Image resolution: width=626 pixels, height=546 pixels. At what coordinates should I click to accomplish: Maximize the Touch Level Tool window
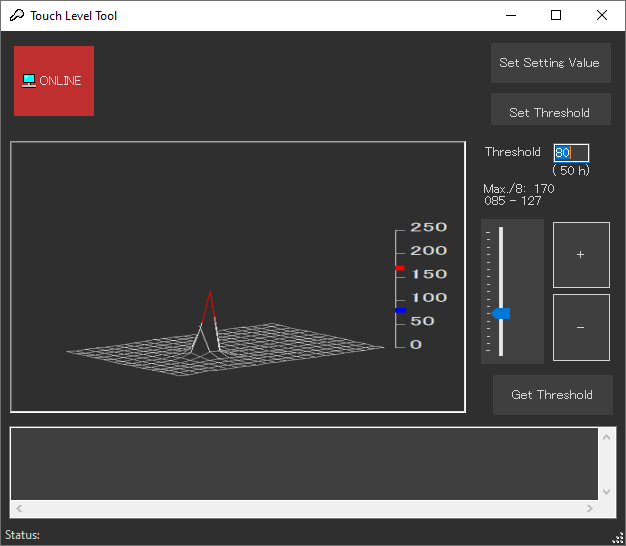(x=556, y=16)
